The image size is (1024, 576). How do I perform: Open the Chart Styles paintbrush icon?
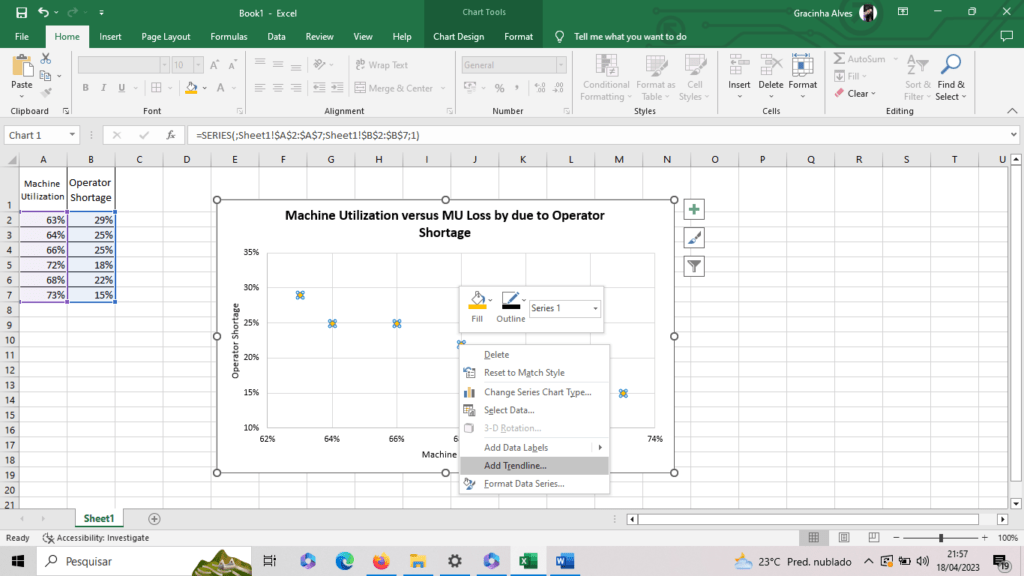[x=694, y=238]
